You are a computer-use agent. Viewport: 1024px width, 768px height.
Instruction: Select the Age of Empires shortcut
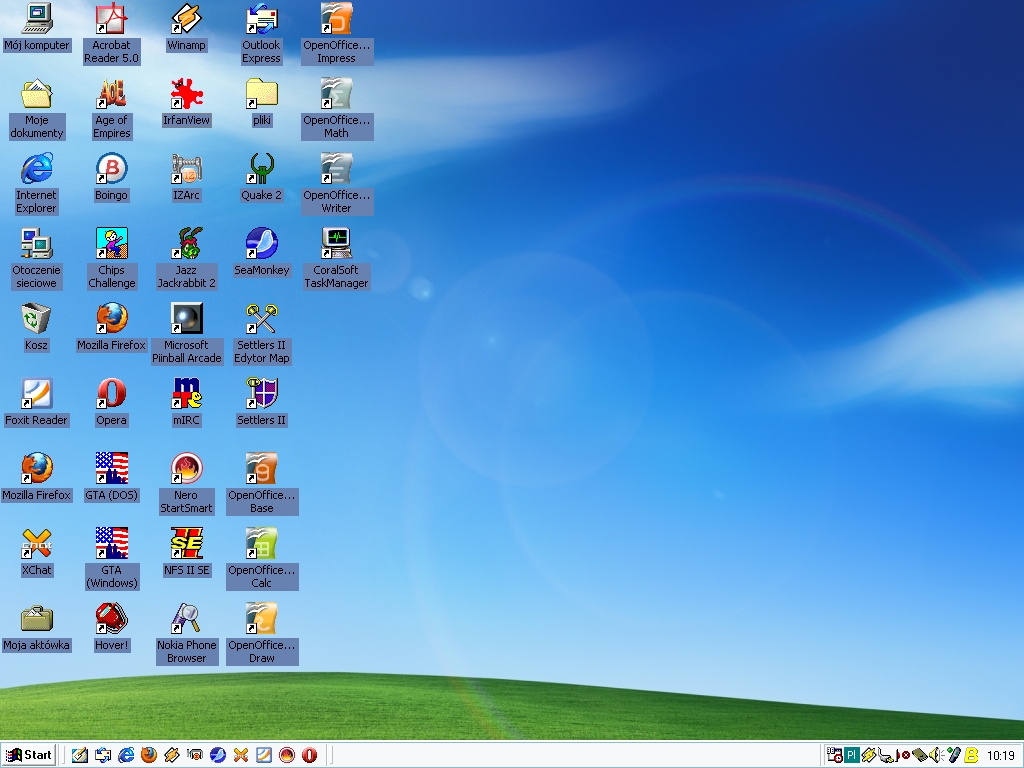111,109
